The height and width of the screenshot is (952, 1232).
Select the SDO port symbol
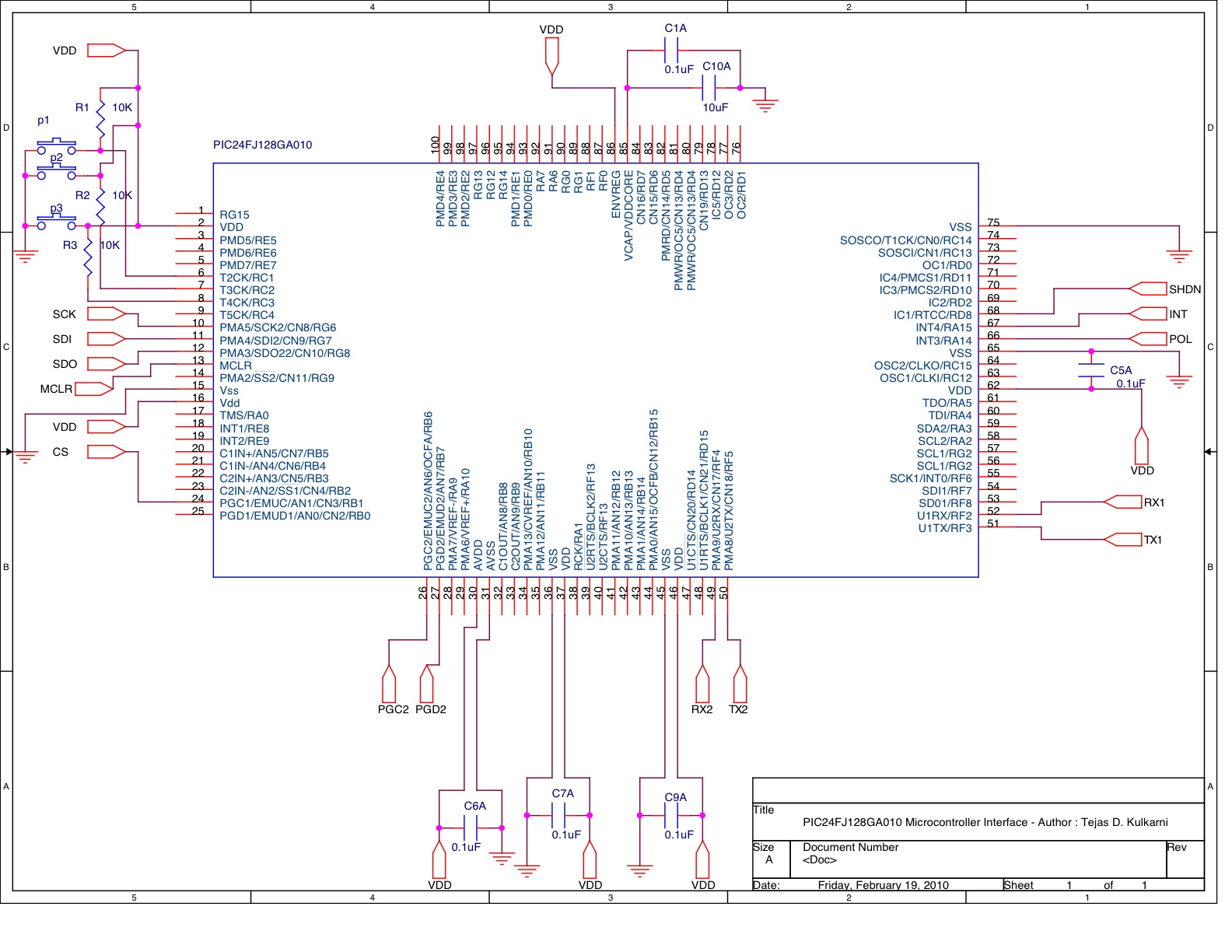point(107,364)
